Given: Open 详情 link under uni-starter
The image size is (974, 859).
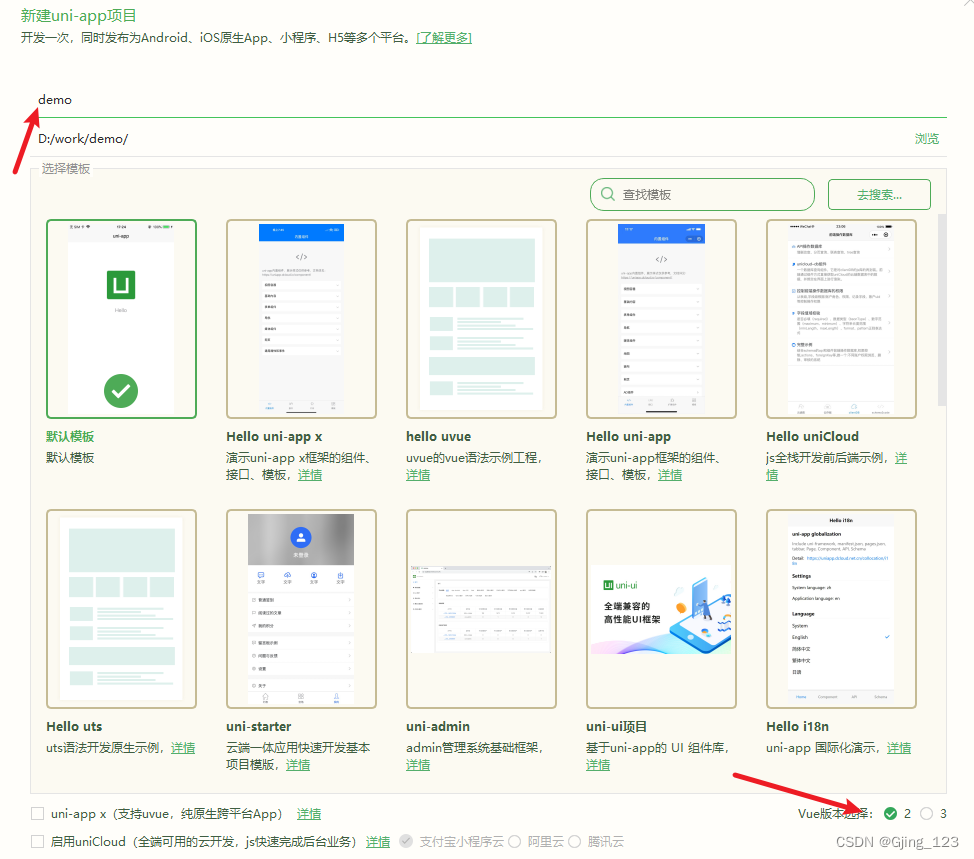Looking at the screenshot, I should point(298,765).
